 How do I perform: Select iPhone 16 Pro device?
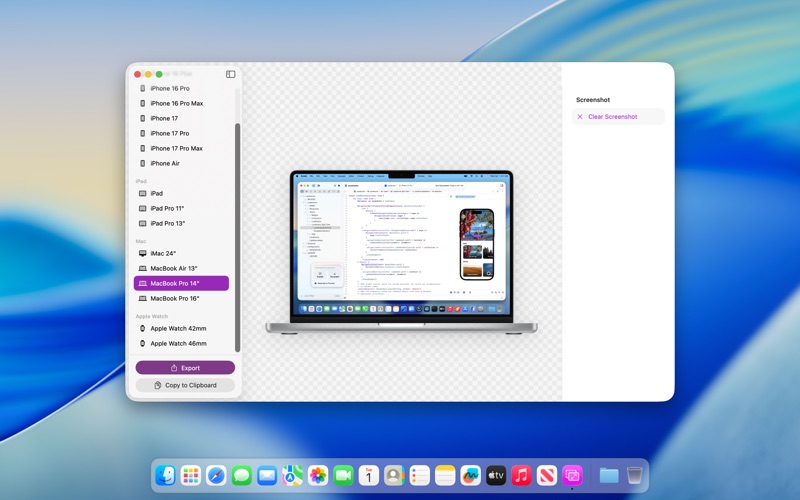181,88
